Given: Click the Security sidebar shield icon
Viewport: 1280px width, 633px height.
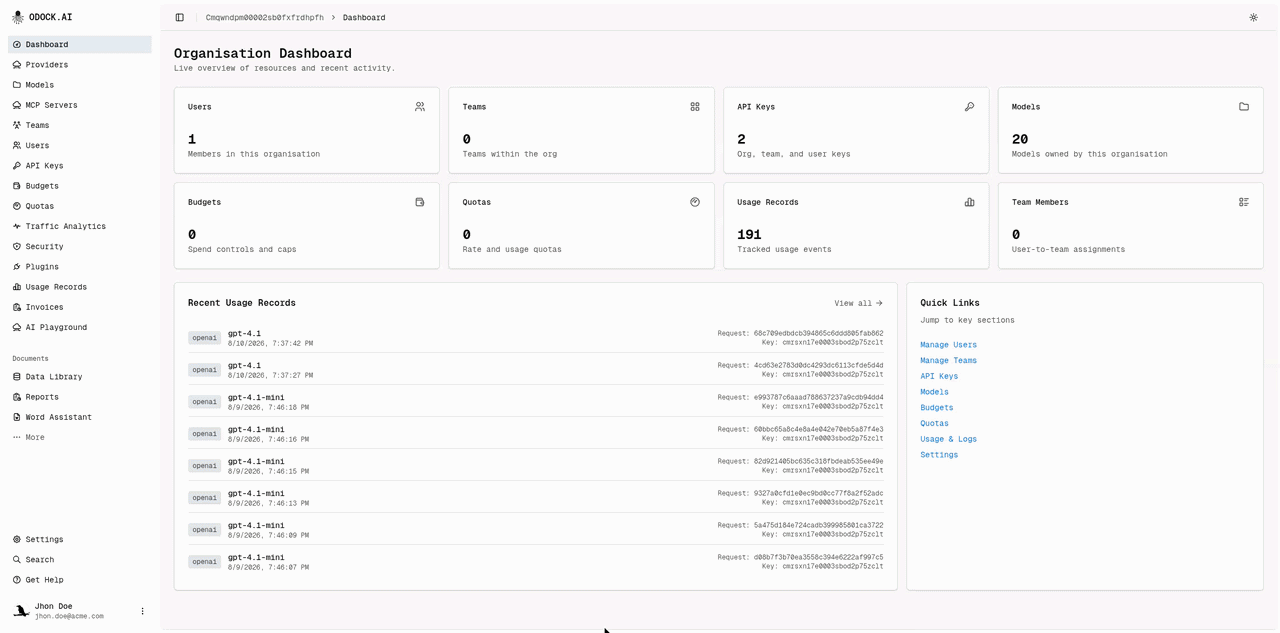Looking at the screenshot, I should [17, 246].
